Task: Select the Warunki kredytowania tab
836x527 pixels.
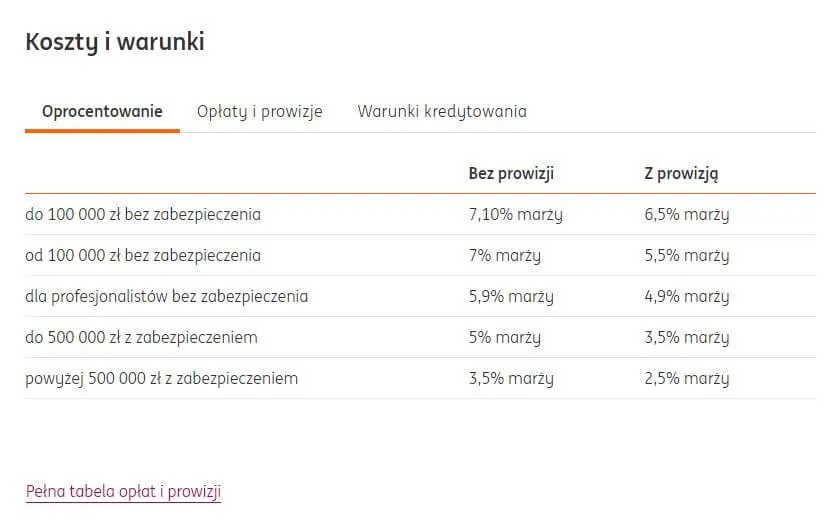Action: pos(441,111)
